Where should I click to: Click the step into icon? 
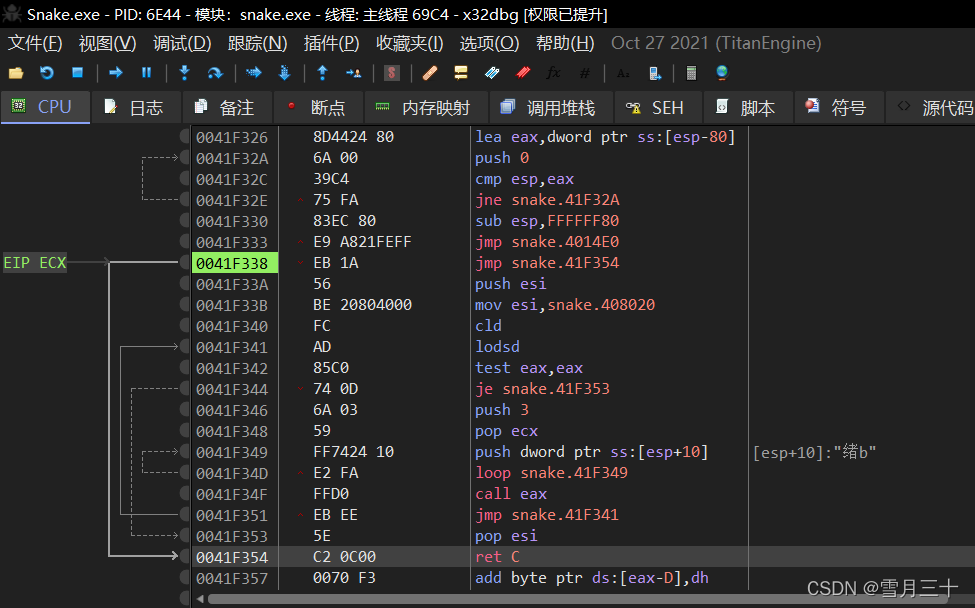pyautogui.click(x=184, y=73)
